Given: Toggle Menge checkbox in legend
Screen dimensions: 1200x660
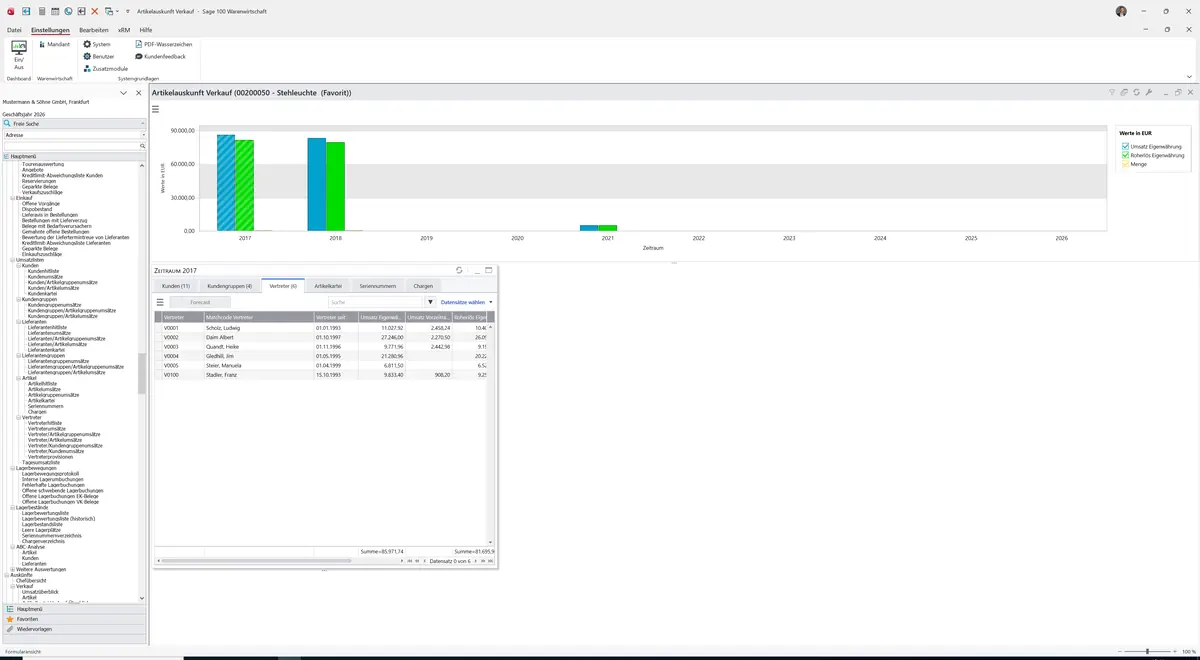Looking at the screenshot, I should (x=1126, y=164).
